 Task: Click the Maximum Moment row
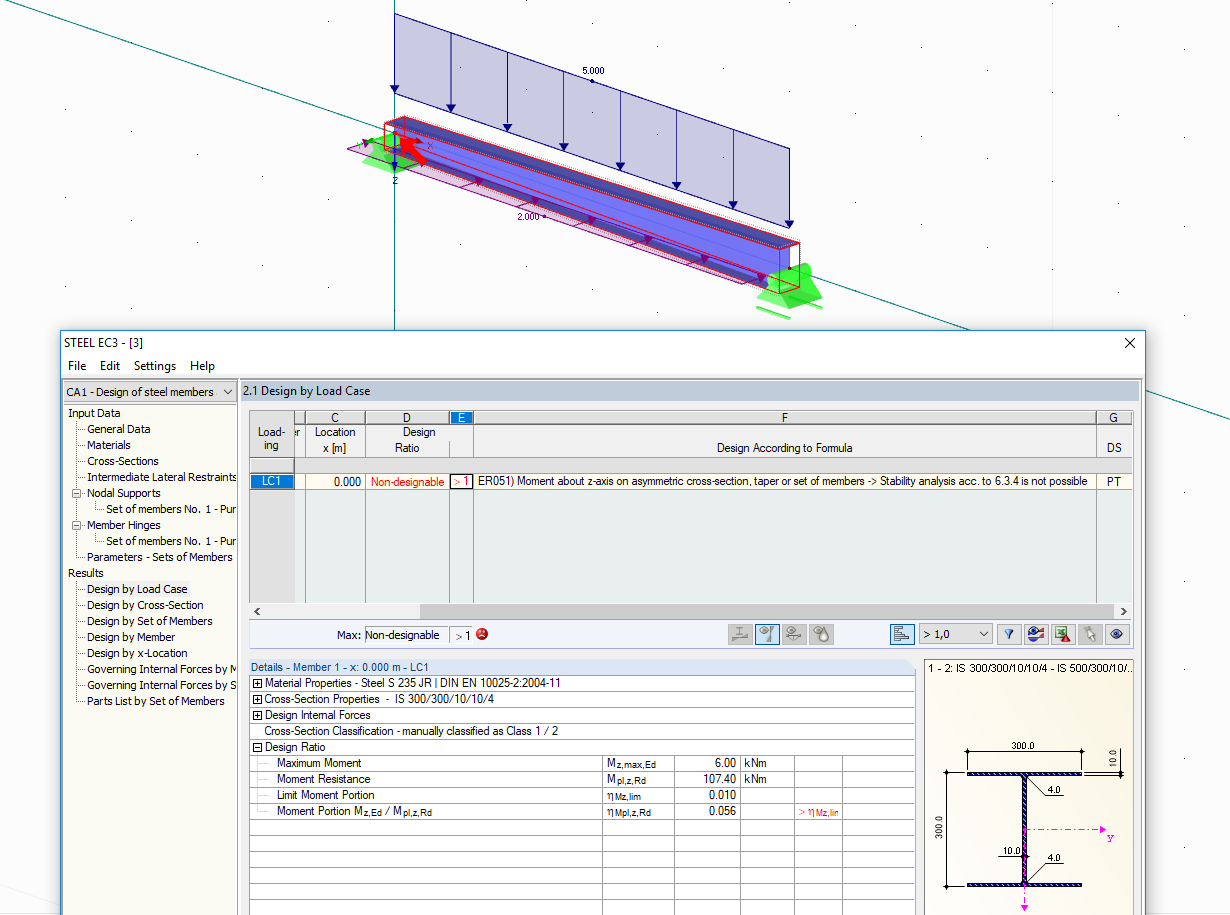point(582,763)
